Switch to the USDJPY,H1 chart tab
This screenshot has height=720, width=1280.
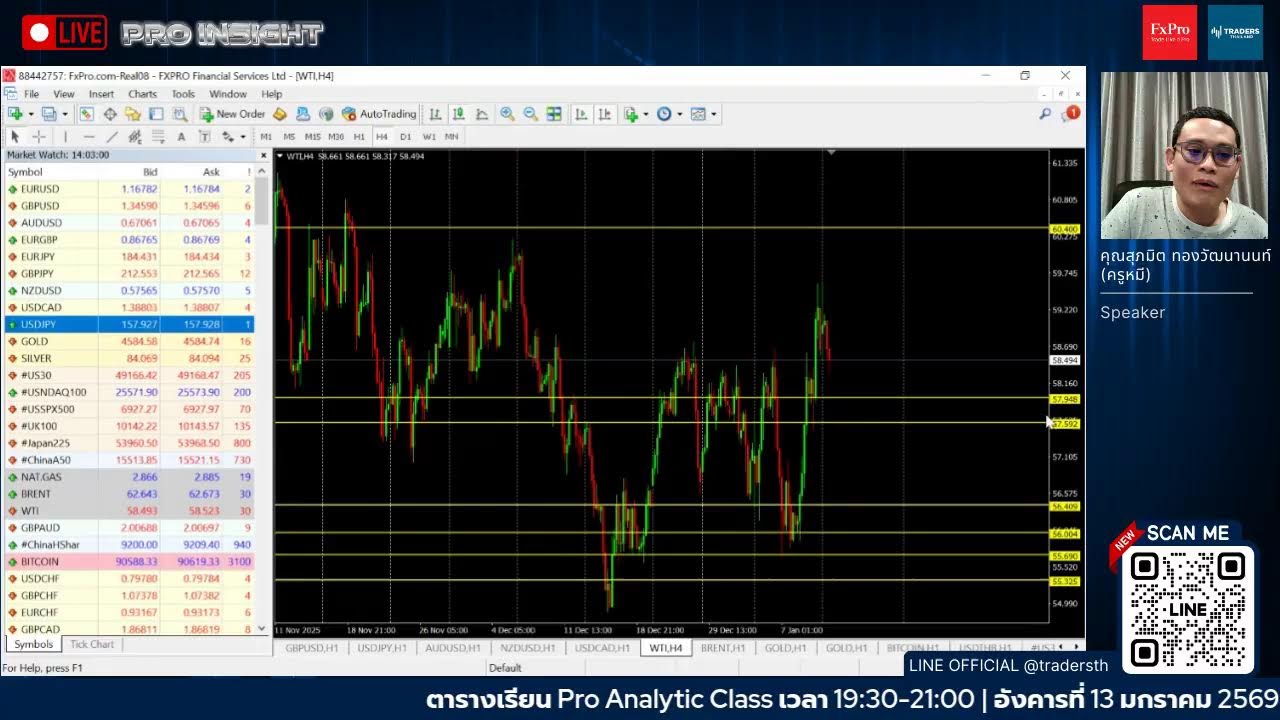coord(382,648)
